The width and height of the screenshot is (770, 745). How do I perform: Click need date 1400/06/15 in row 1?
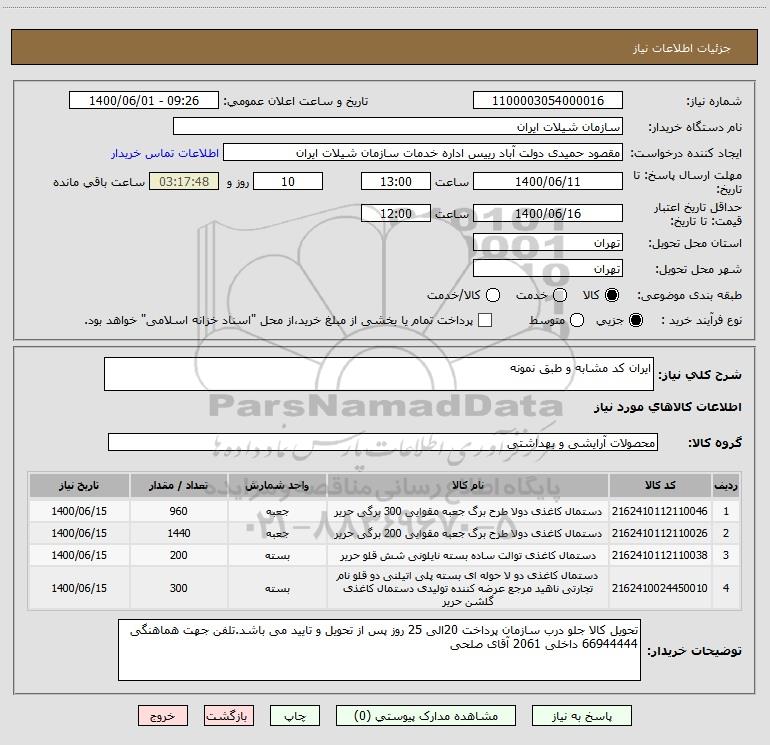pos(79,511)
